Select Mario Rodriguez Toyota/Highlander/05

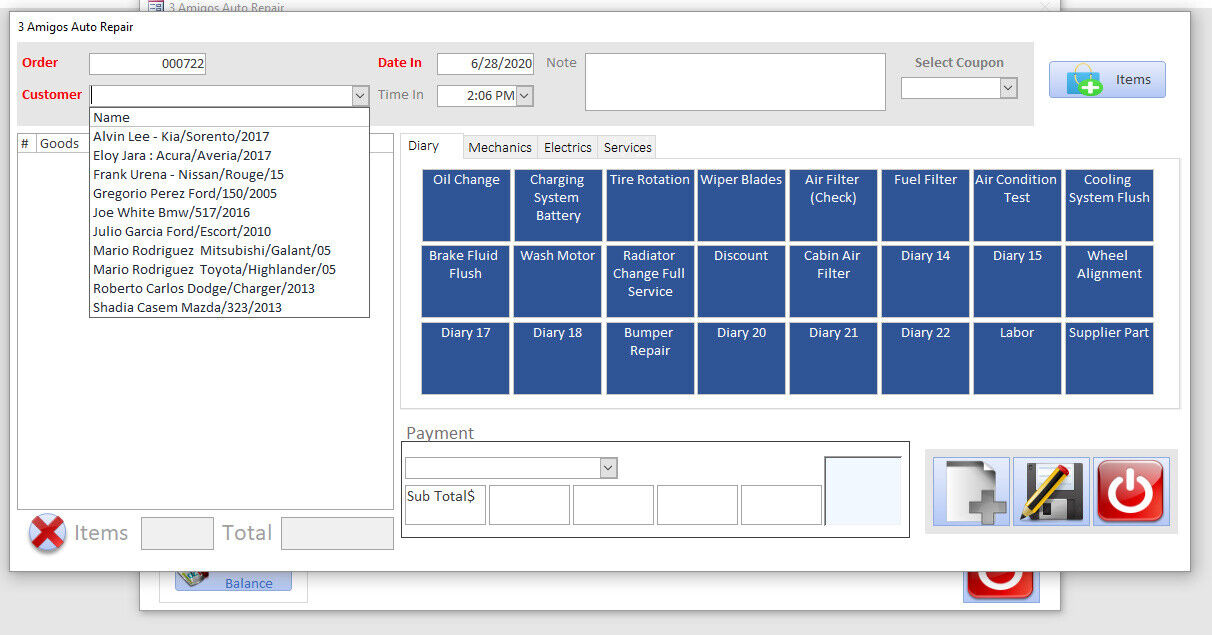point(229,269)
